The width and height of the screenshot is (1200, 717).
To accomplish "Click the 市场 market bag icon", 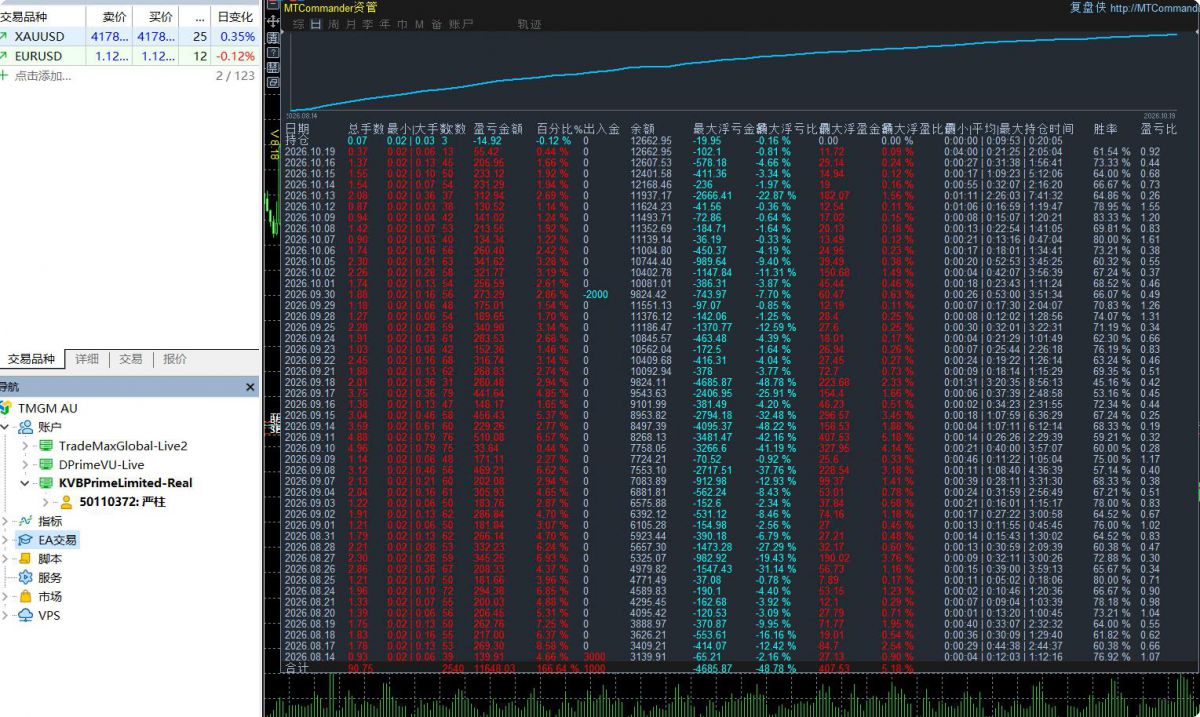I will (x=26, y=597).
